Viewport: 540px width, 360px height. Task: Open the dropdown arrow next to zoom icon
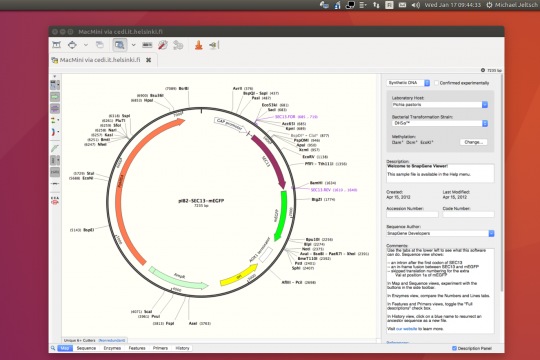tap(134, 45)
